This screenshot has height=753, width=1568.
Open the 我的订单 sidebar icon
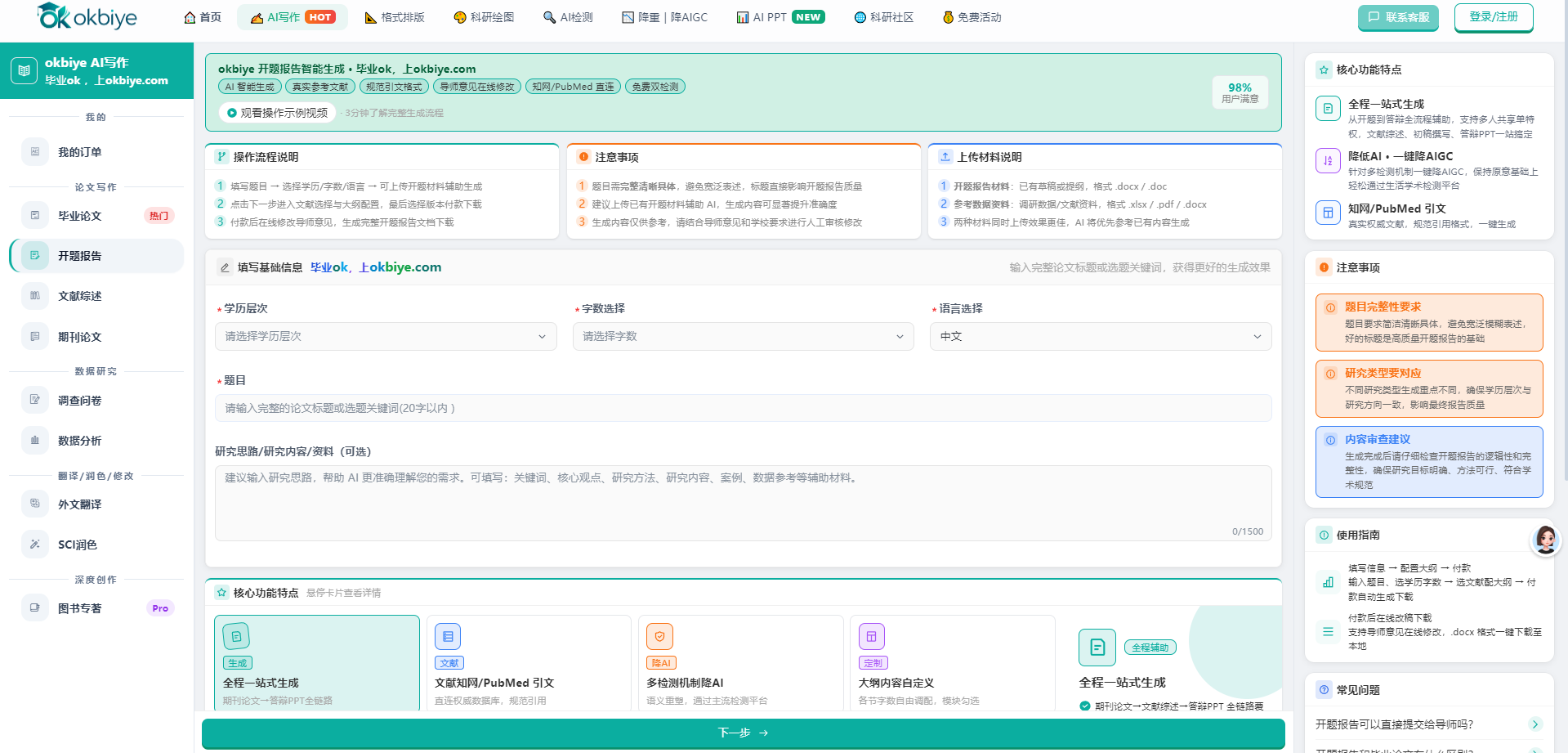click(x=35, y=151)
